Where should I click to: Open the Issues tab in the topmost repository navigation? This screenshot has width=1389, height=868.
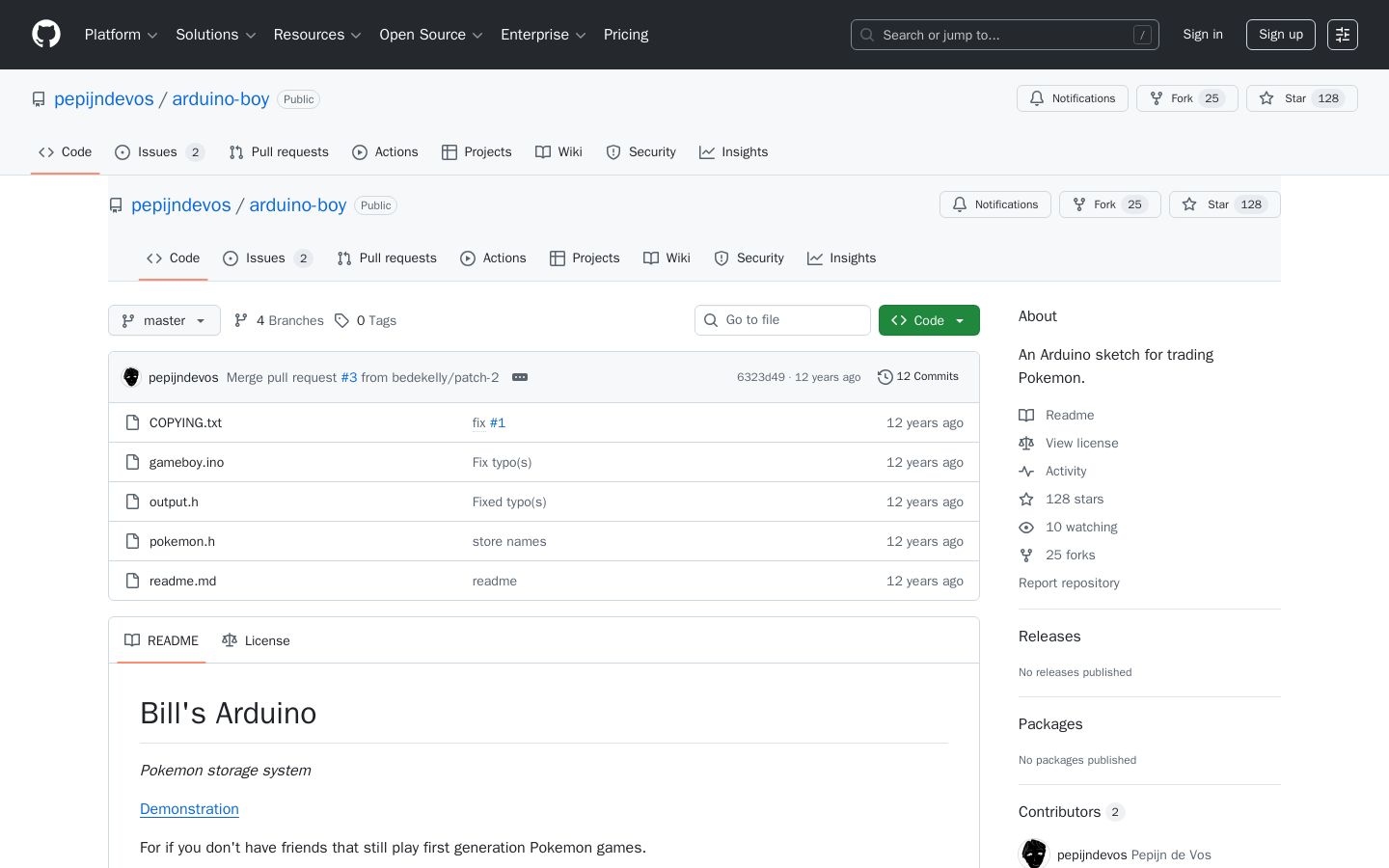[x=159, y=152]
